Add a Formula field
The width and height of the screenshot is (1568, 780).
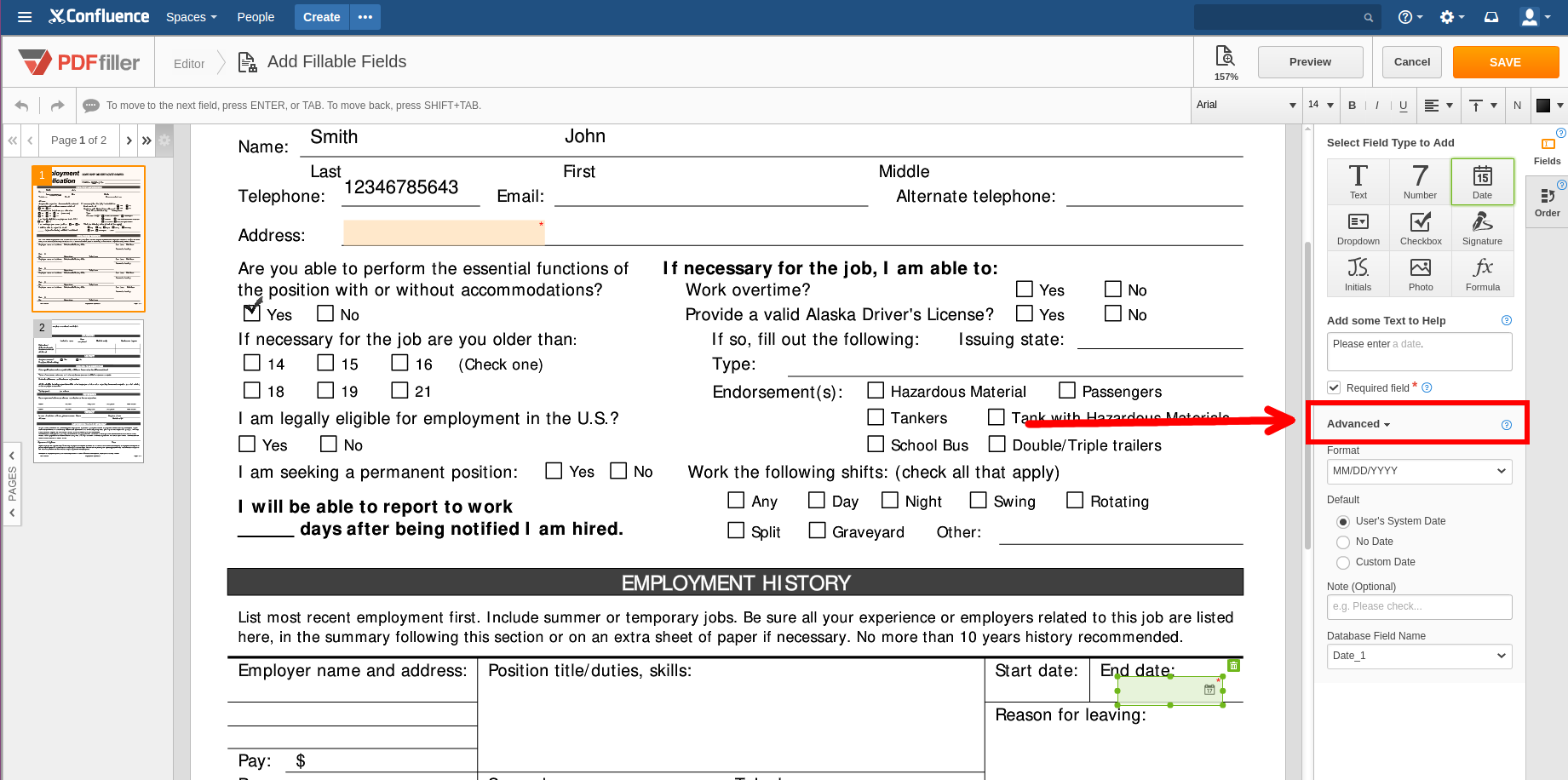tap(1482, 274)
